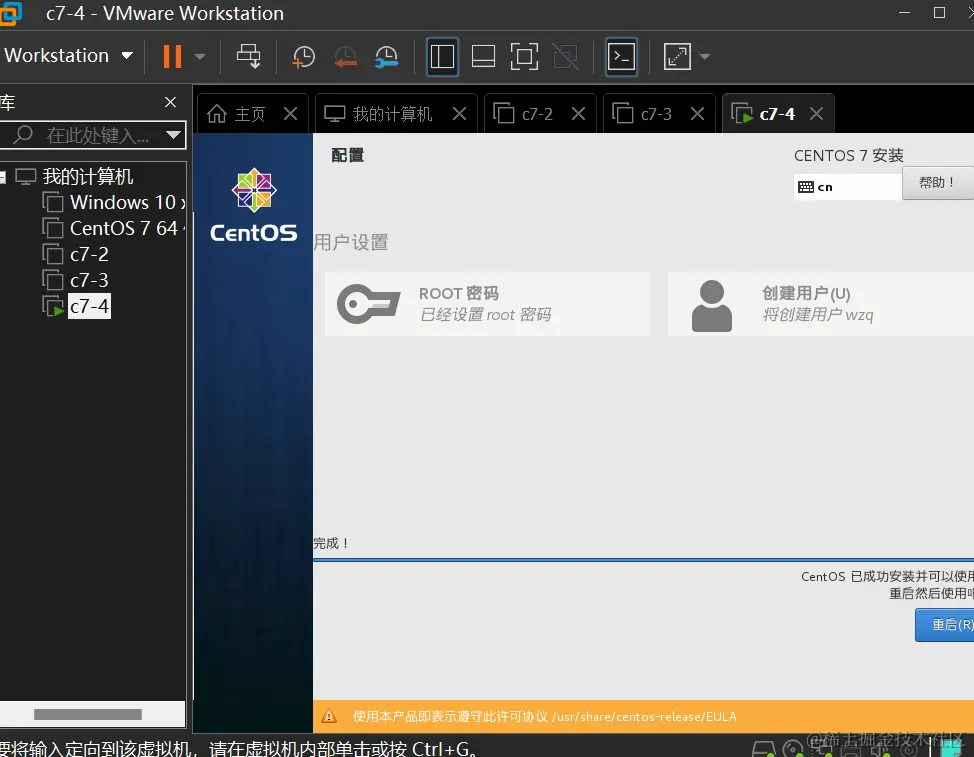974x757 pixels.
Task: Click Send Ctrl+Alt+Del toolbar icon
Action: point(249,57)
